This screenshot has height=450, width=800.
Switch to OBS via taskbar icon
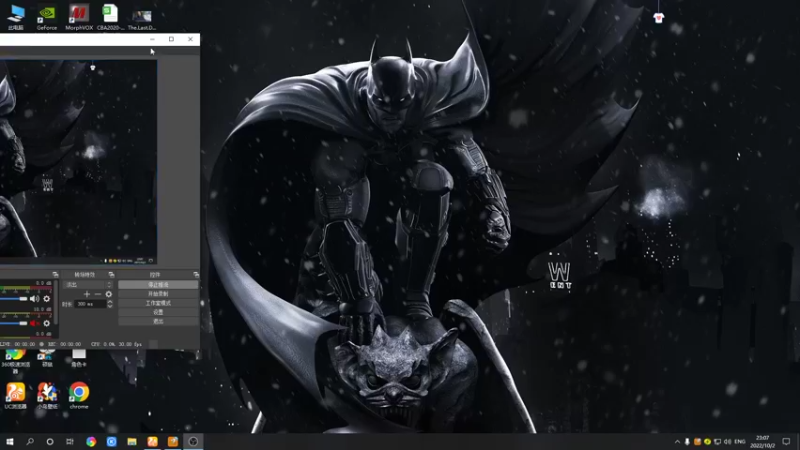point(193,441)
